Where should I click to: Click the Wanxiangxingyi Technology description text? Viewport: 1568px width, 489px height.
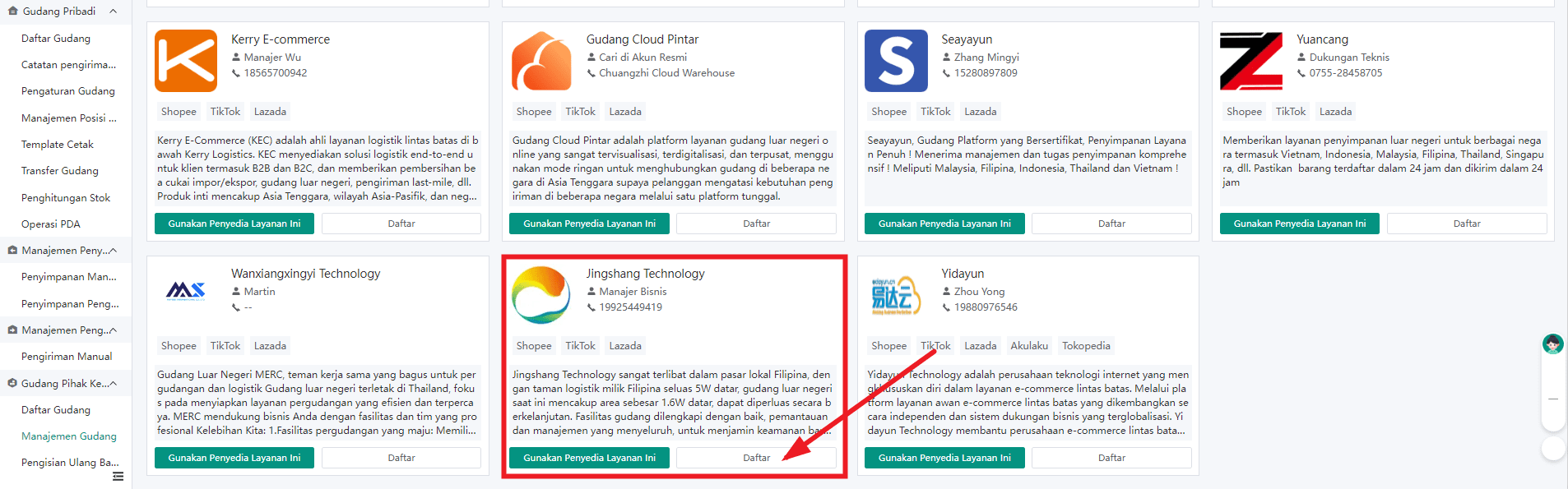point(318,403)
